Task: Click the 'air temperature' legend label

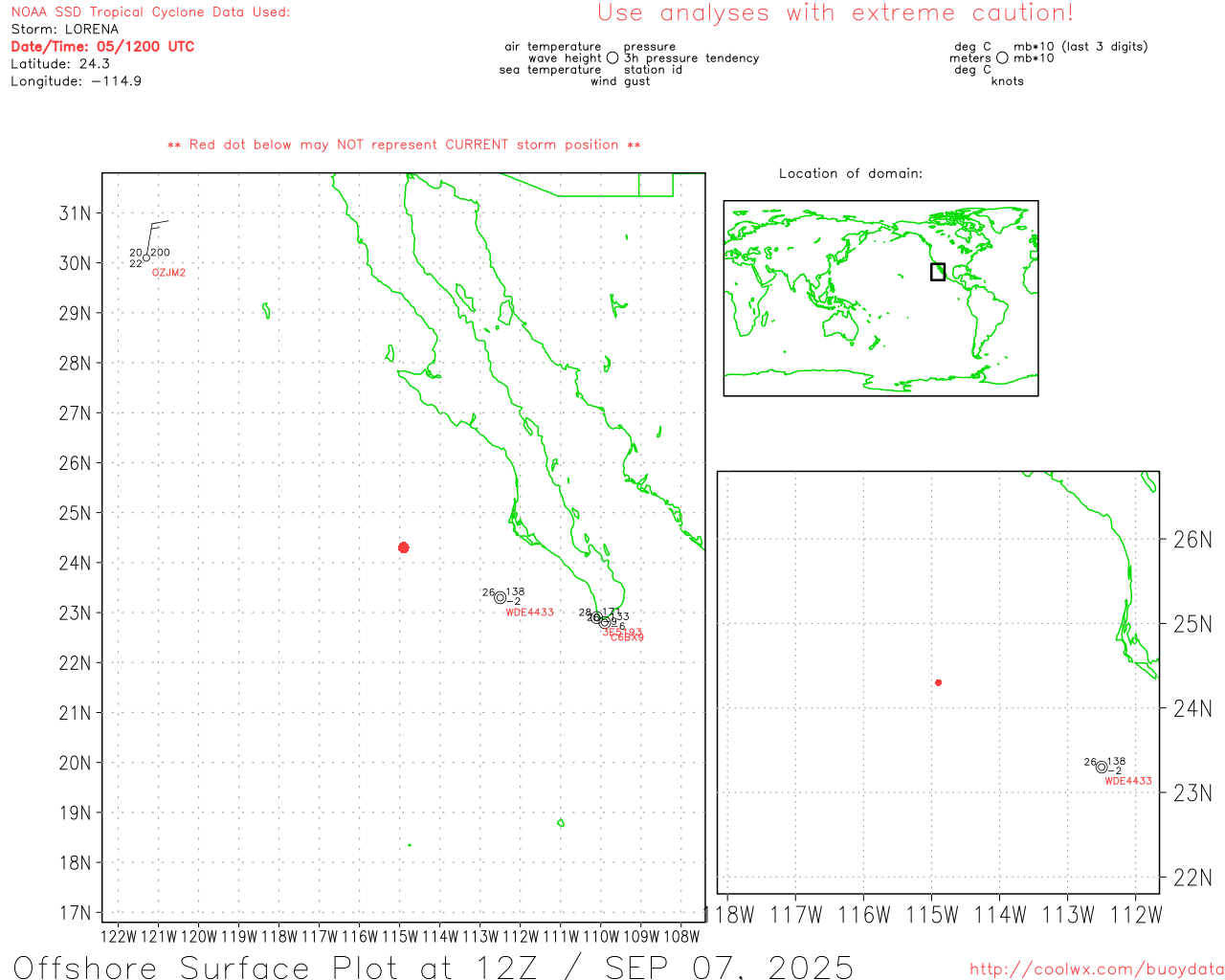Action: coord(553,47)
